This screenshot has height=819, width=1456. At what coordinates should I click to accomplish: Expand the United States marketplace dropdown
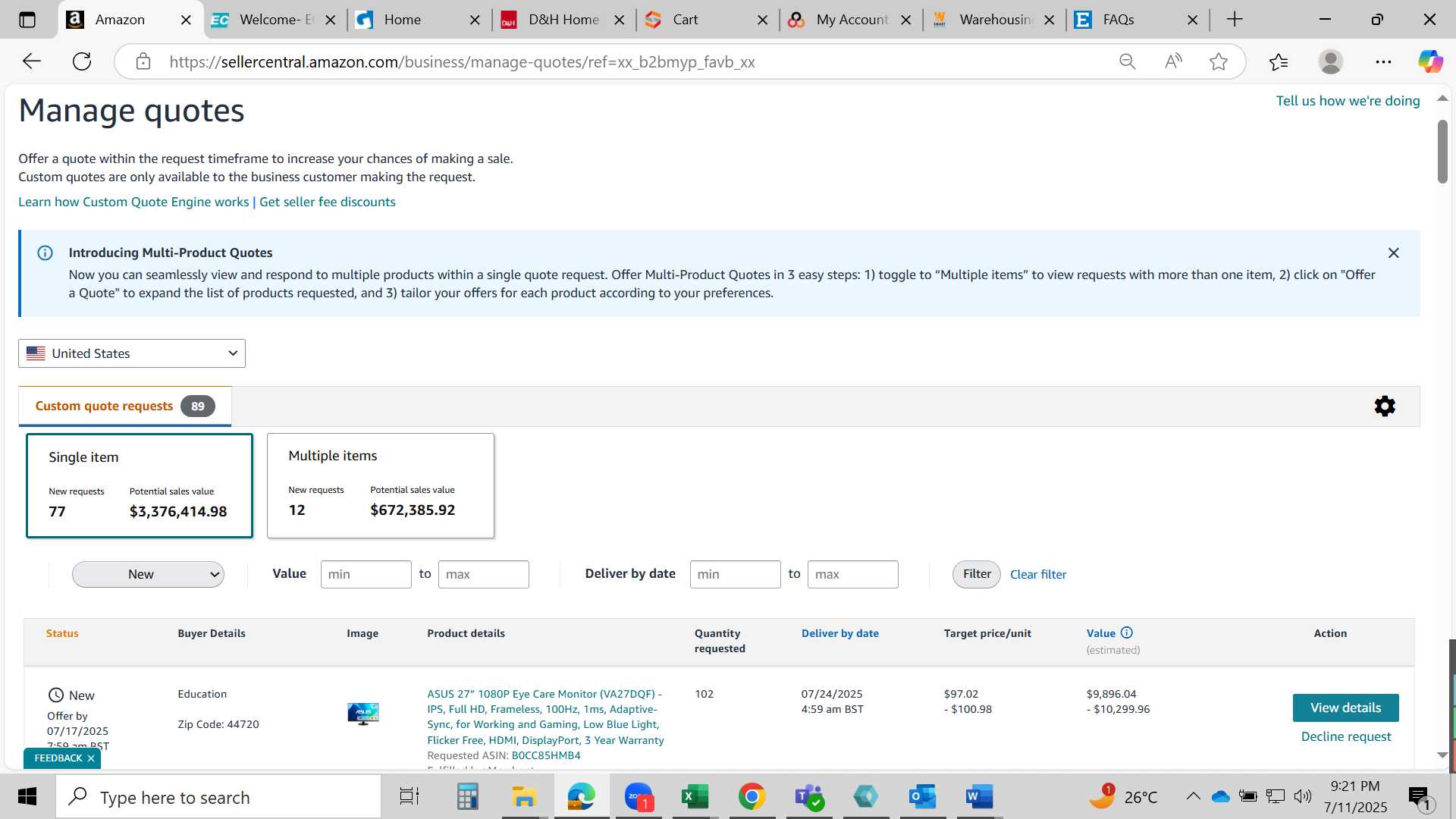pos(132,353)
